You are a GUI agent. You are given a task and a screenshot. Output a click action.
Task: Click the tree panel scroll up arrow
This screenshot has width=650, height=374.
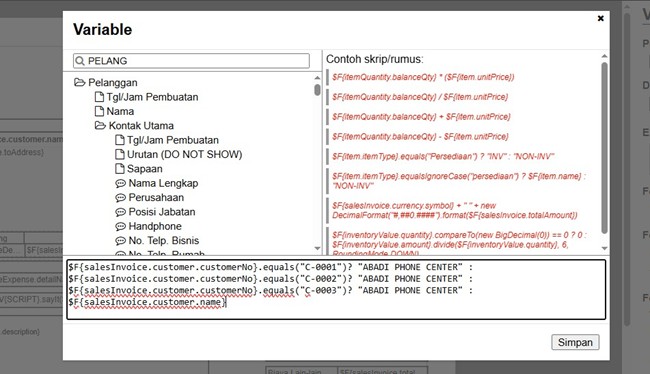tap(317, 78)
